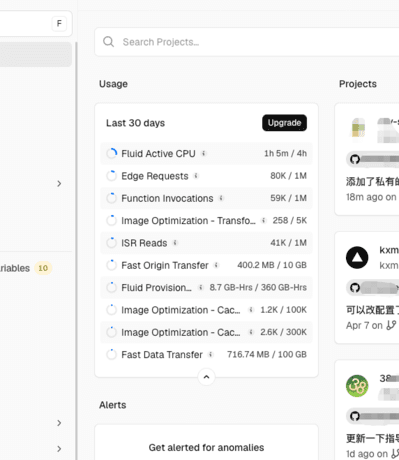The image size is (399, 460).
Task: Click progress ring for Fluid Active CPU
Action: pyautogui.click(x=112, y=153)
